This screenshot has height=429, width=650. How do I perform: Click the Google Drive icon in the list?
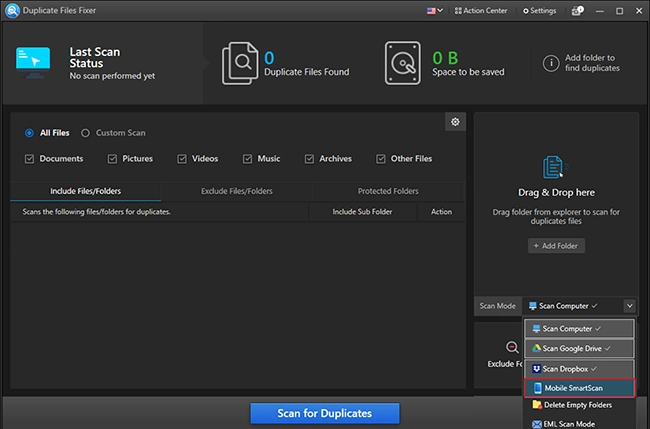click(536, 348)
